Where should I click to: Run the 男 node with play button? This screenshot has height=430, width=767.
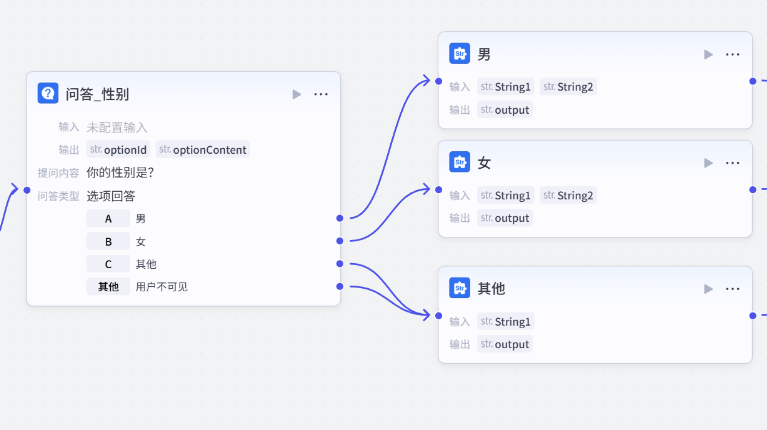tap(708, 54)
